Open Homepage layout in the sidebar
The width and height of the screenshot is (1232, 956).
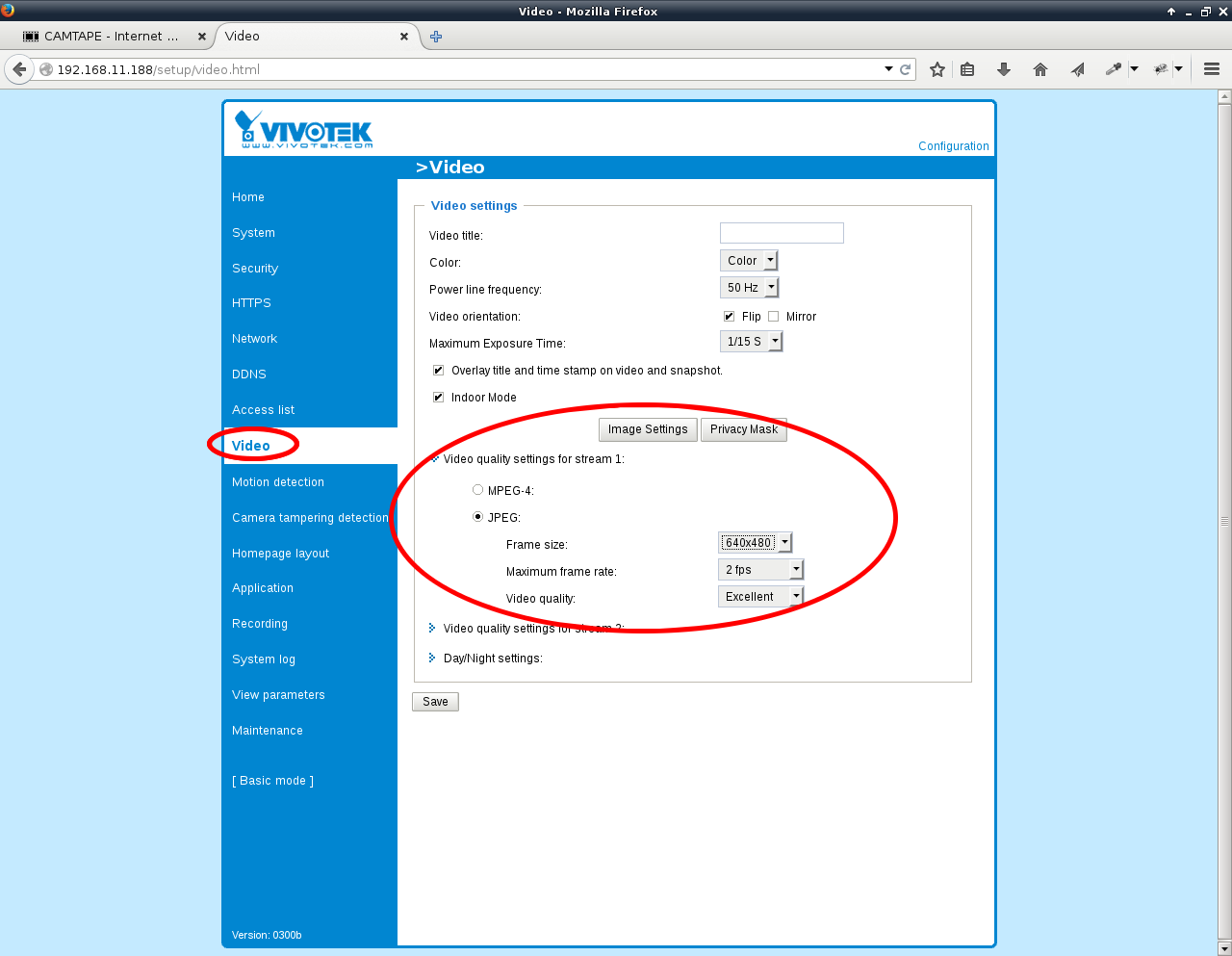click(x=280, y=554)
